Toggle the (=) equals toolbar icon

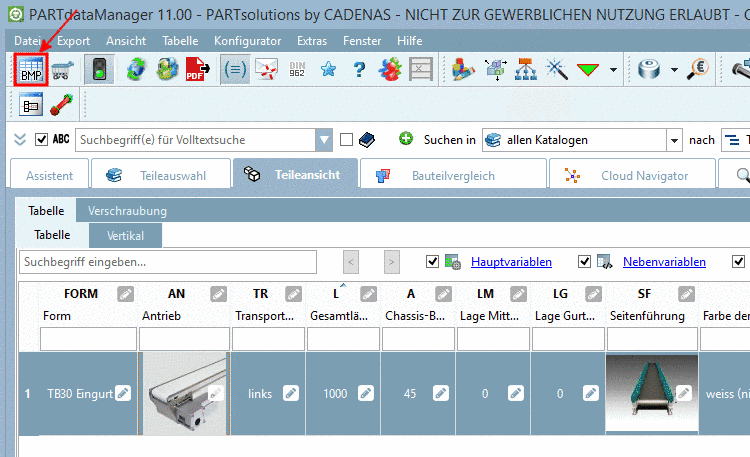click(235, 70)
